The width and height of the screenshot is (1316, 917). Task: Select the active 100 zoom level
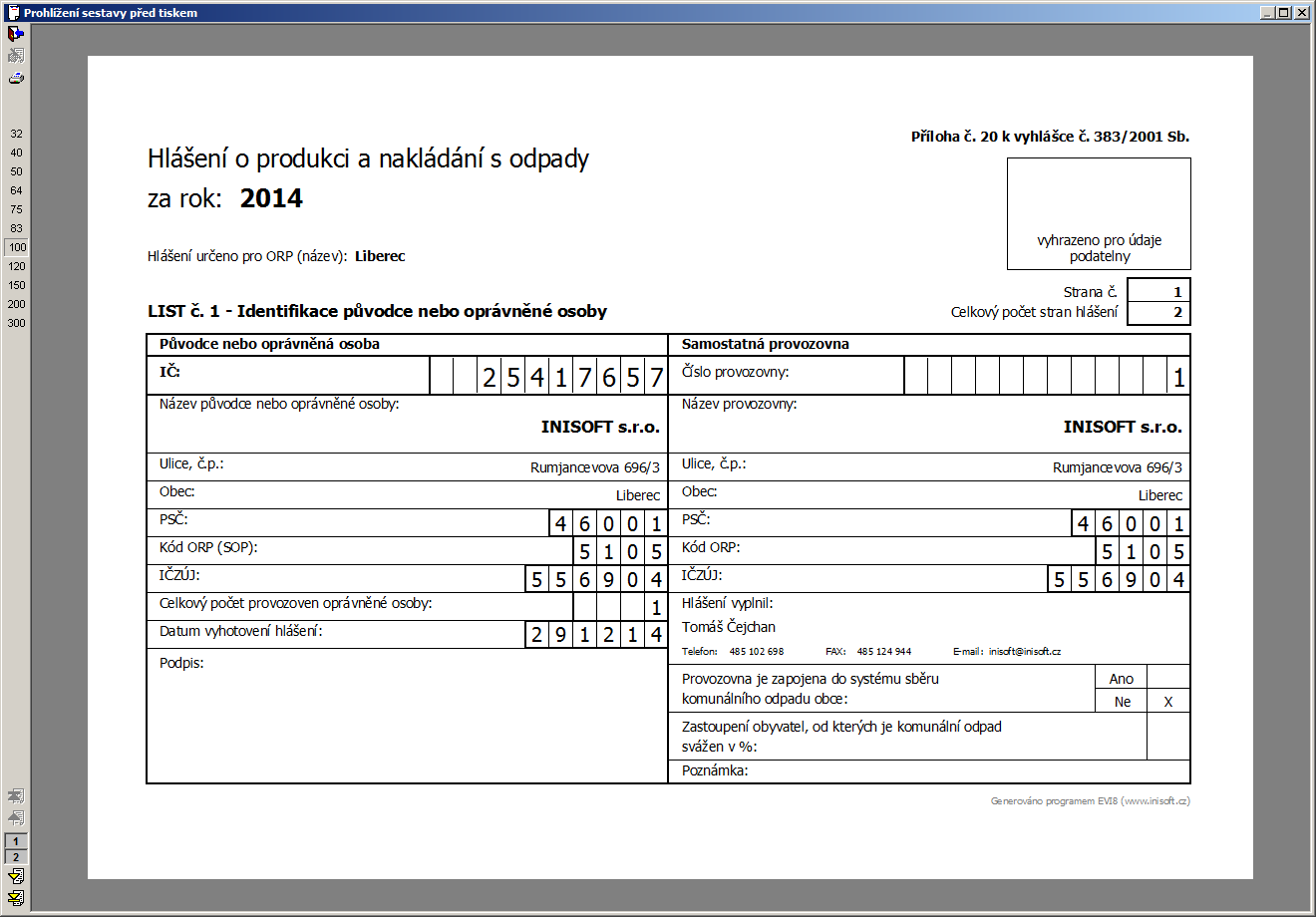coord(17,247)
